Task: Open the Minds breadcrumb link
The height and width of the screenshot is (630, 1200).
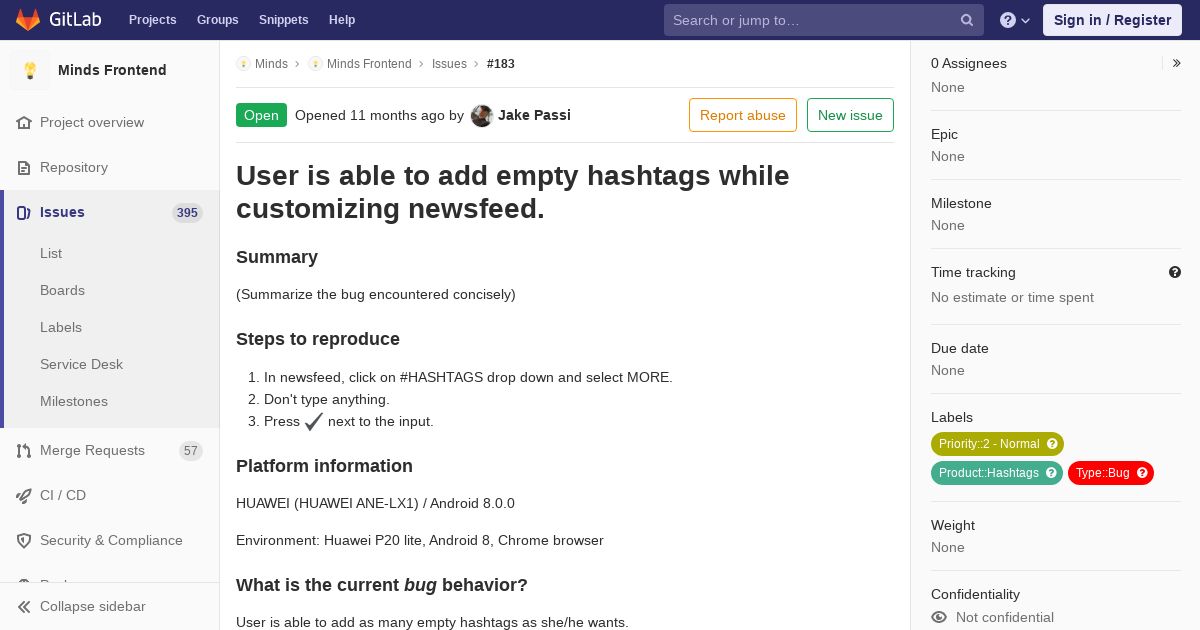Action: (271, 63)
